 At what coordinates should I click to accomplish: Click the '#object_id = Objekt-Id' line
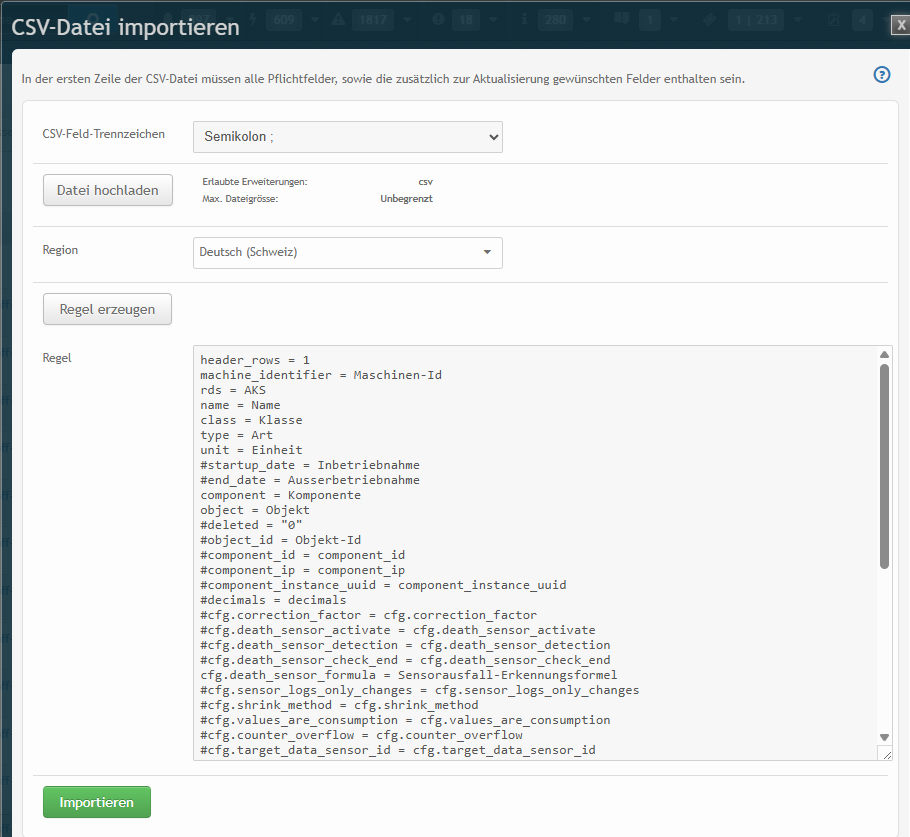280,540
